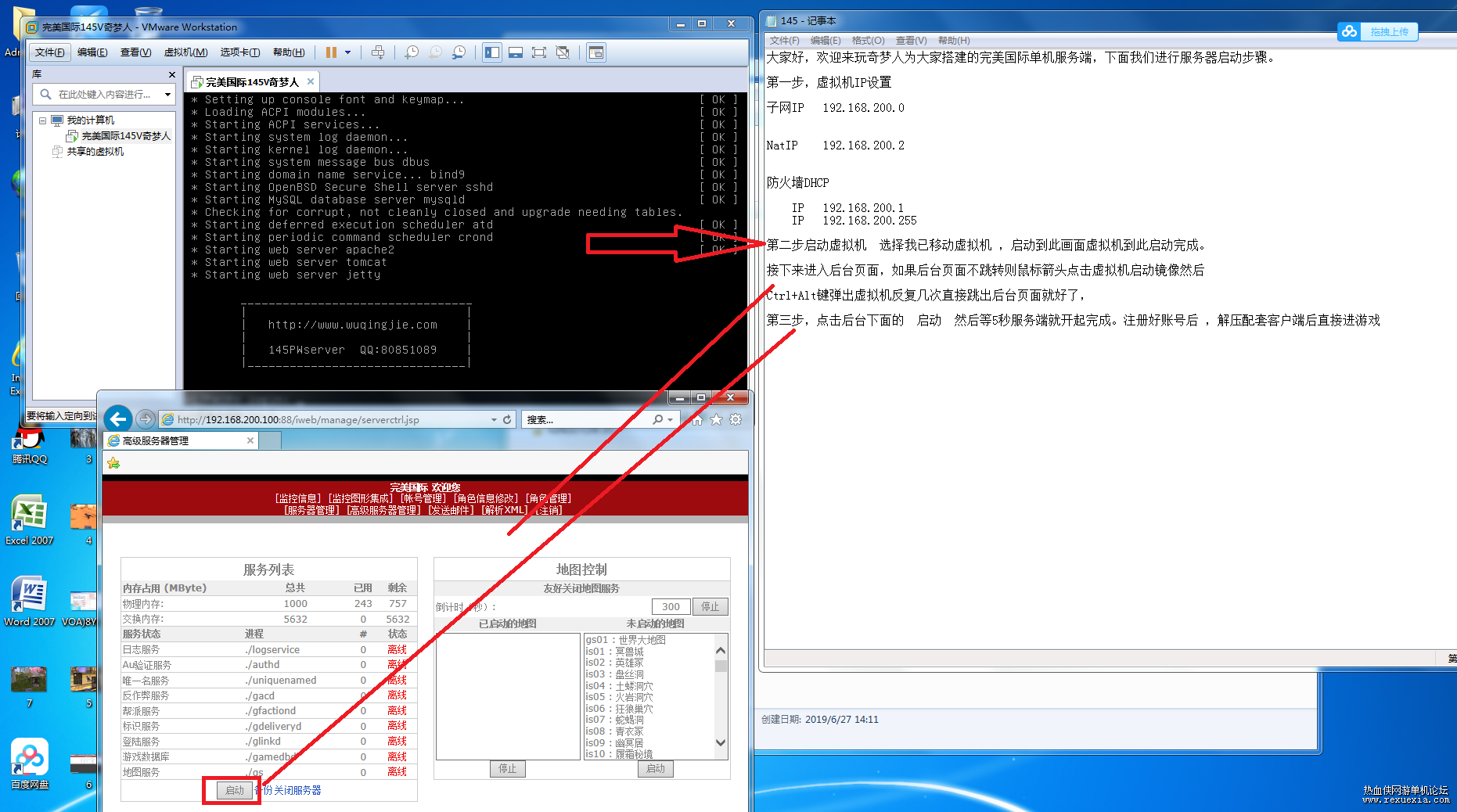This screenshot has width=1457, height=812.
Task: Click the send Ctrl+Alt+Del toolbar icon
Action: [378, 52]
